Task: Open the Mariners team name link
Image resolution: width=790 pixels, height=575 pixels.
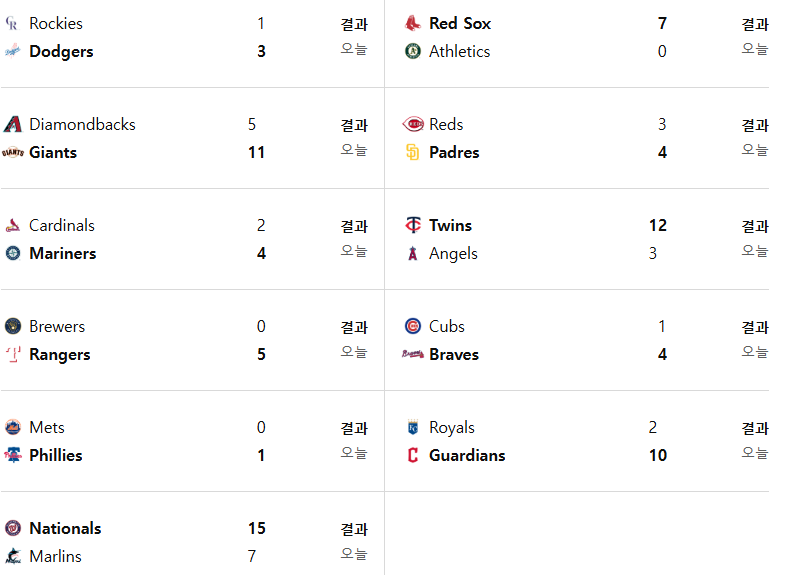Action: tap(62, 253)
